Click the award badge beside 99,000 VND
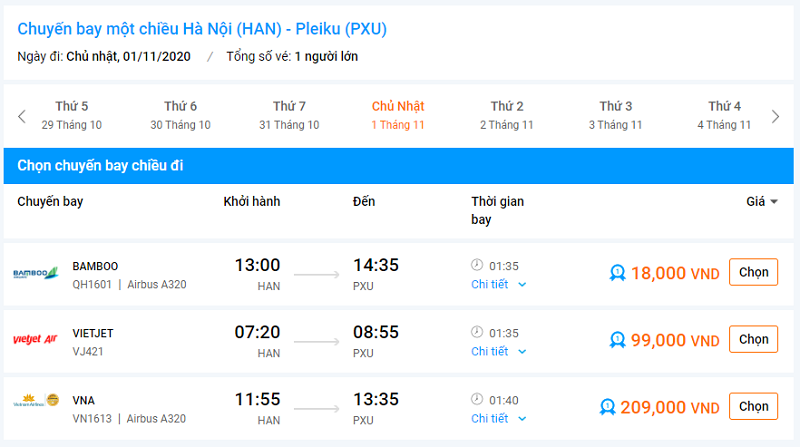 [618, 340]
